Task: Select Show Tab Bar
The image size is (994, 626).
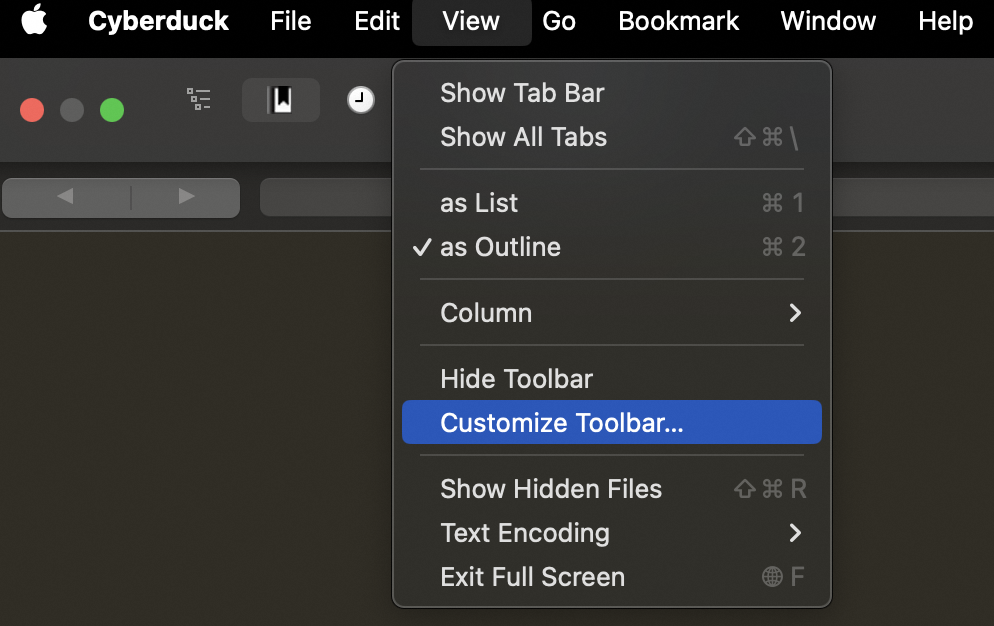Action: 522,93
